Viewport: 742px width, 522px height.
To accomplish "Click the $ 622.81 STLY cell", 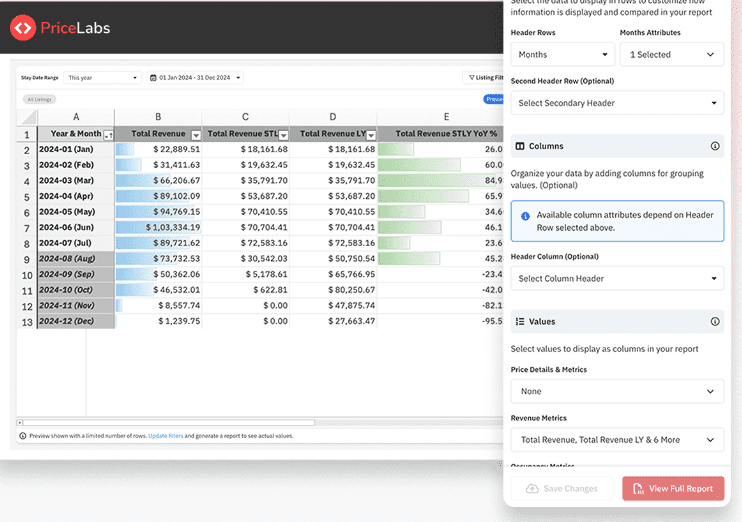I will pos(246,290).
